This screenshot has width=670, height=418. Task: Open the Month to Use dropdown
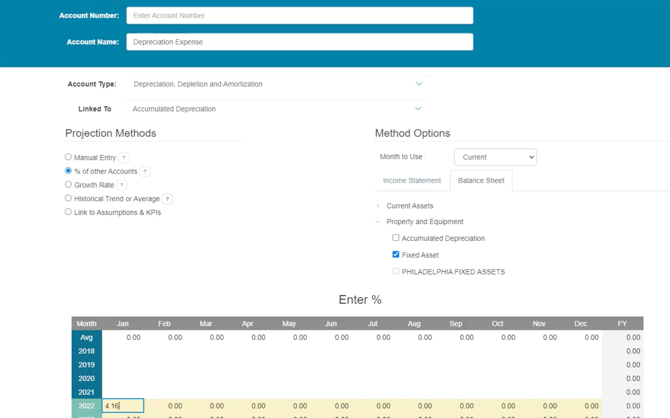click(495, 157)
